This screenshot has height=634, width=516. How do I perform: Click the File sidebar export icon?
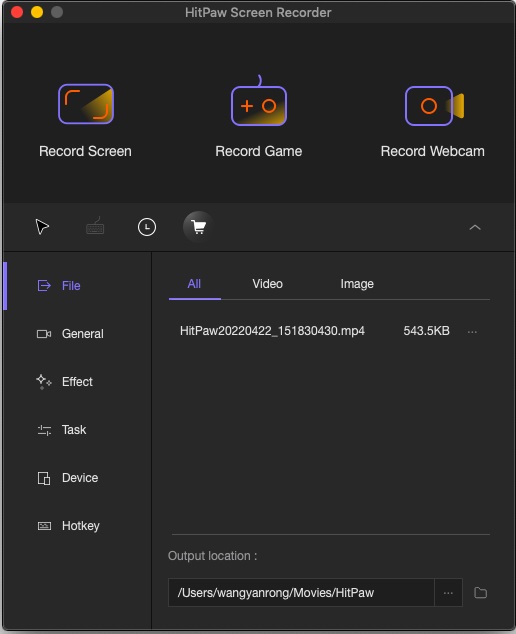pyautogui.click(x=44, y=285)
